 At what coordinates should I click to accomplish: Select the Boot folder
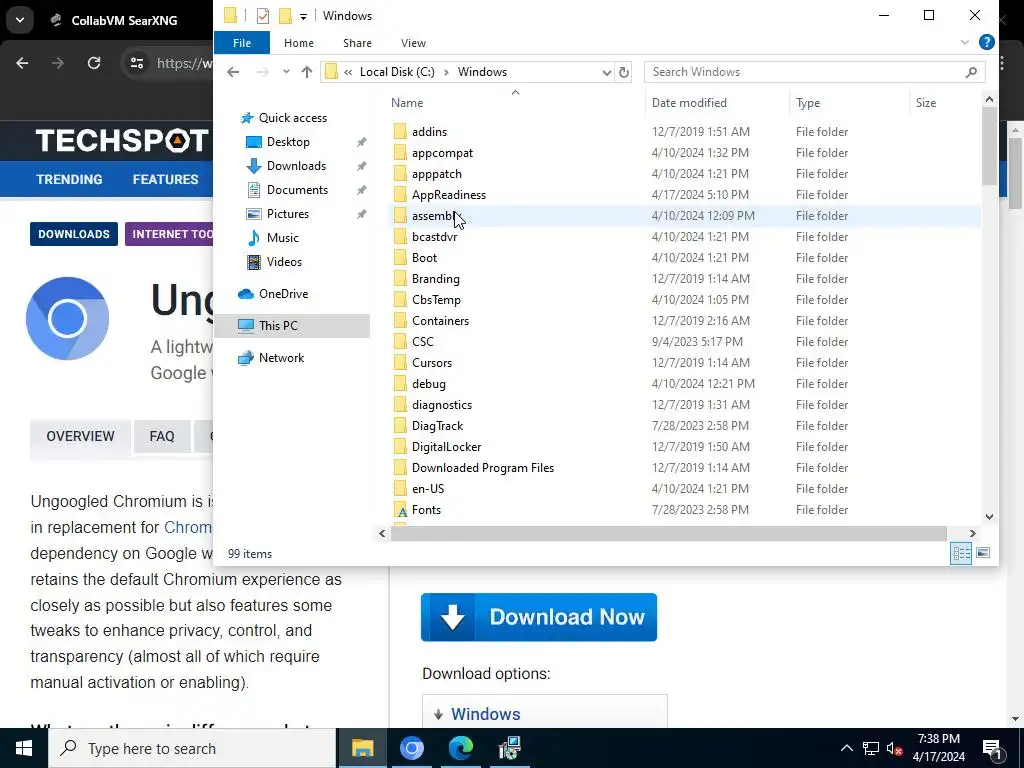(424, 258)
